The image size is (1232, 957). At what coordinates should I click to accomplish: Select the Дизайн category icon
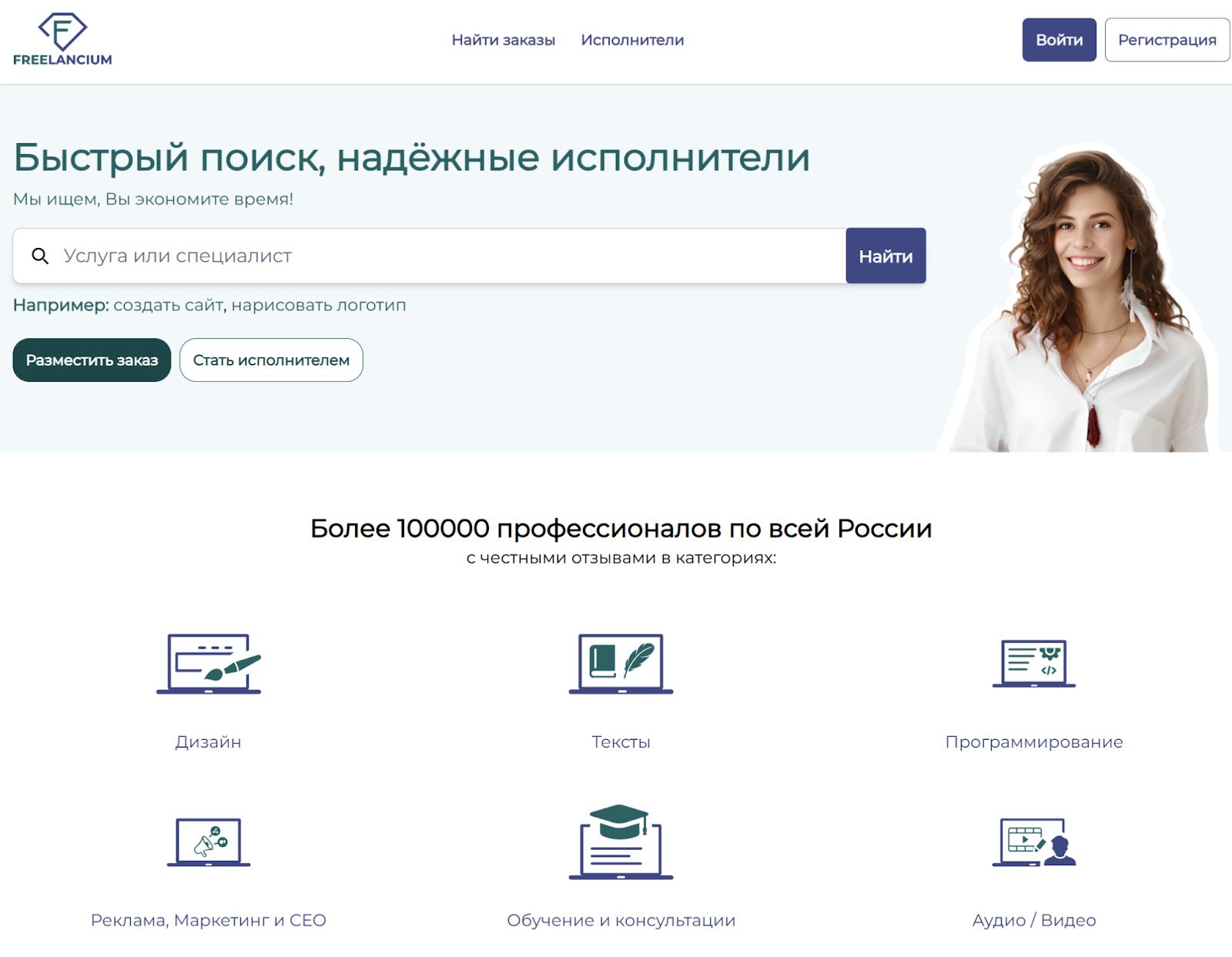click(210, 664)
